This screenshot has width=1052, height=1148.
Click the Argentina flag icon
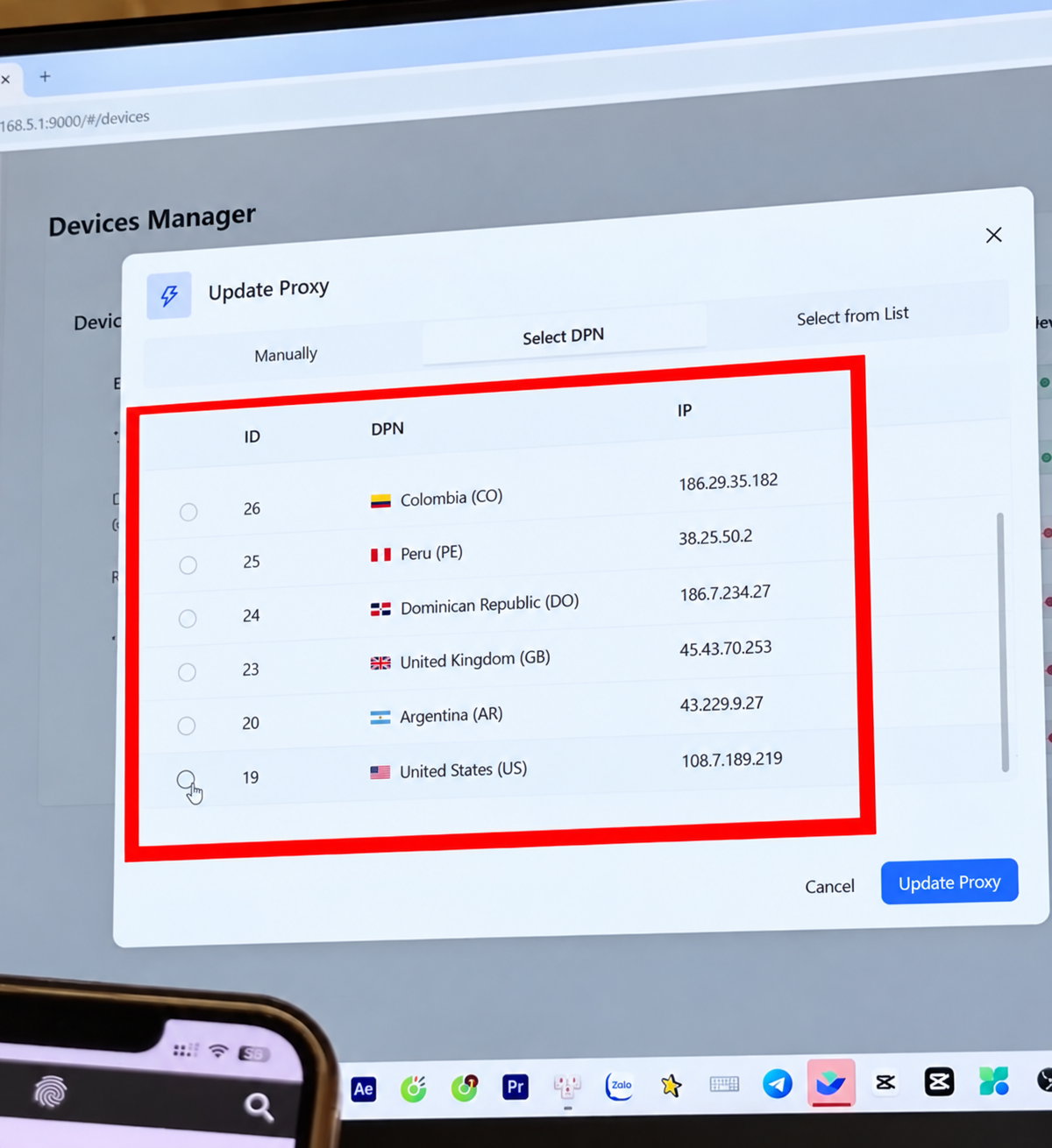tap(380, 718)
